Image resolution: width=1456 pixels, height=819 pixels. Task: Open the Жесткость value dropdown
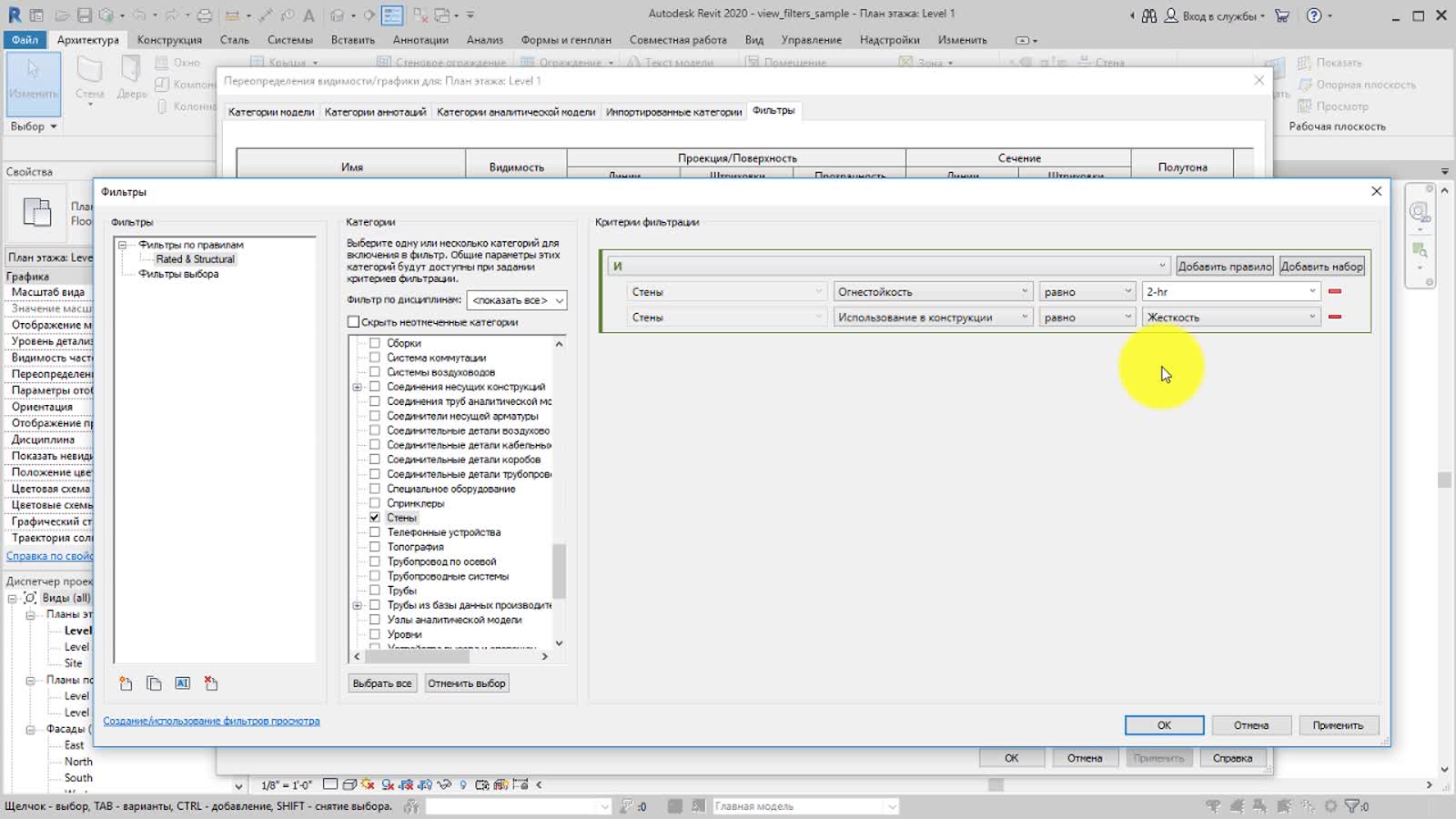1231,317
